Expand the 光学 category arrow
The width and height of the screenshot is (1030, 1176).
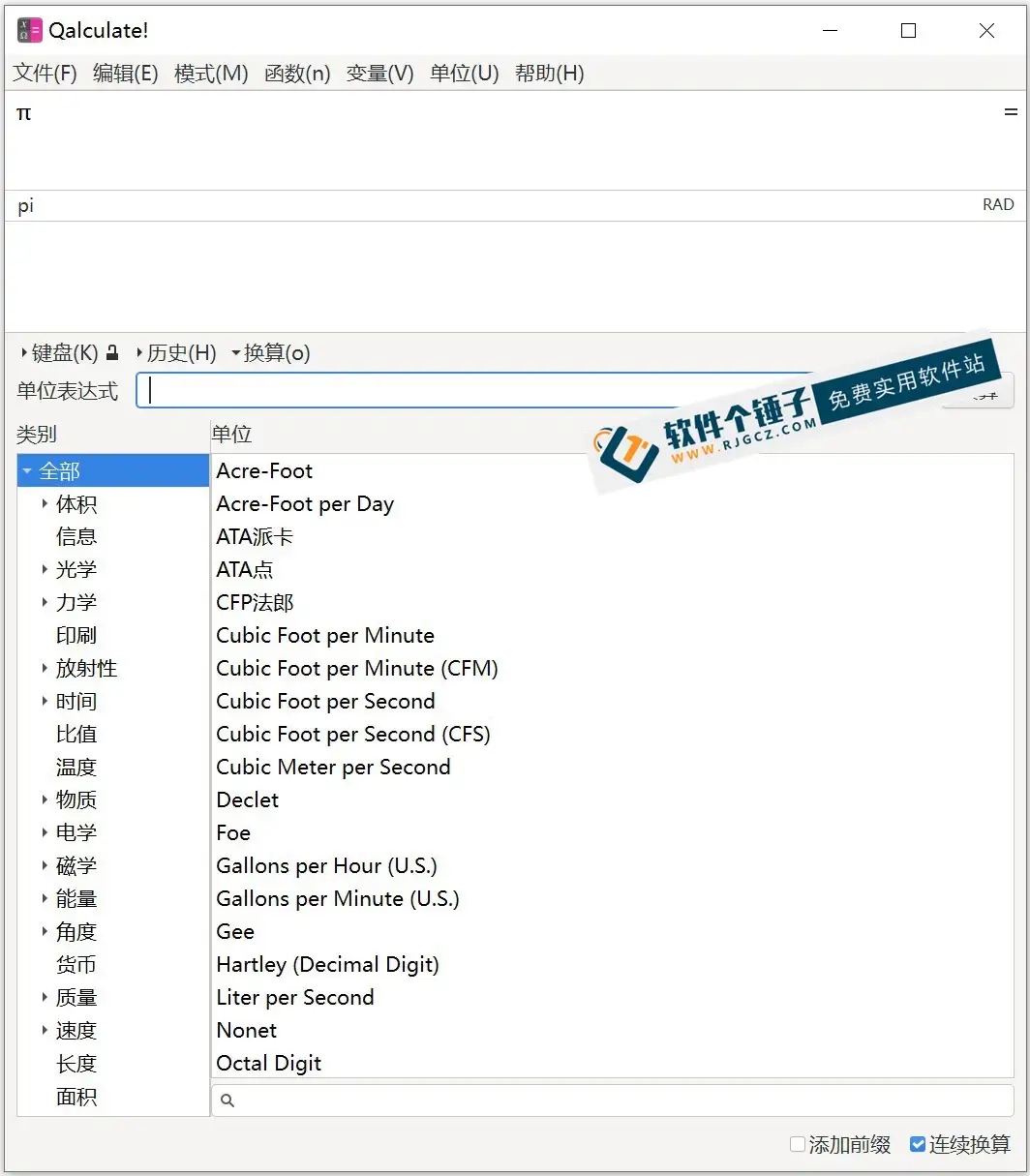point(45,569)
